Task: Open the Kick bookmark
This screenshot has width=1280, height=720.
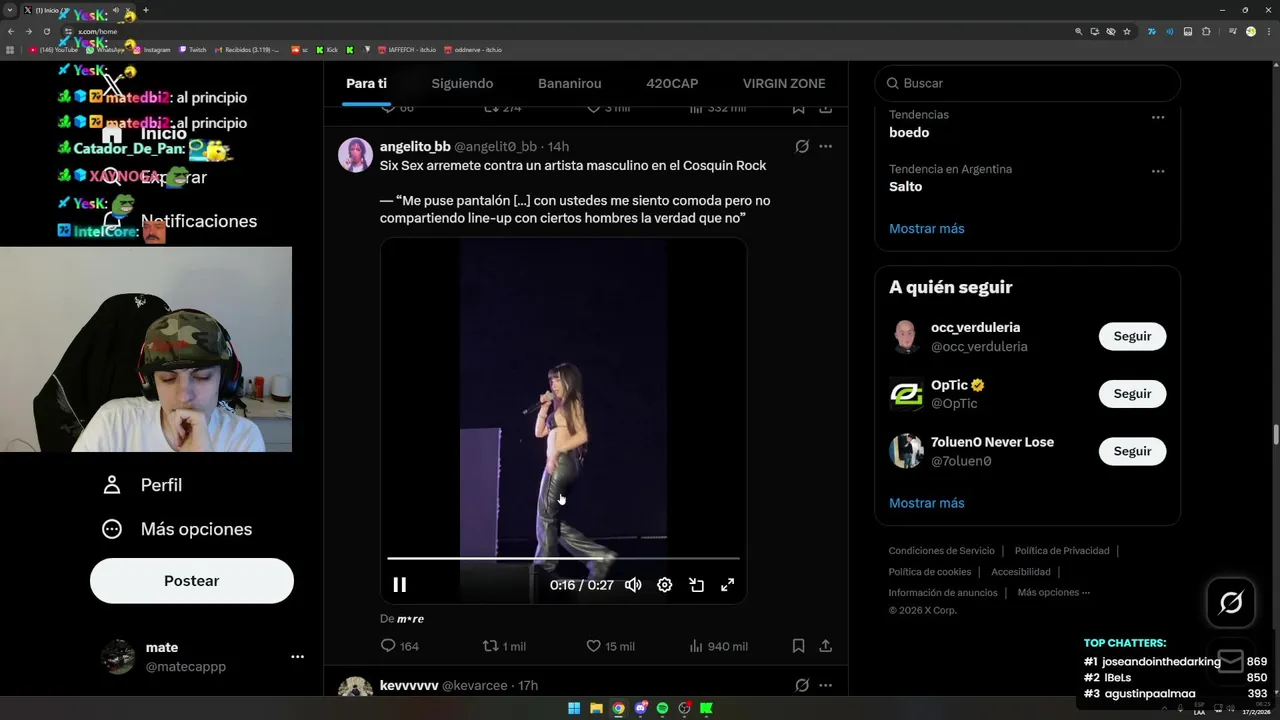Action: (328, 49)
